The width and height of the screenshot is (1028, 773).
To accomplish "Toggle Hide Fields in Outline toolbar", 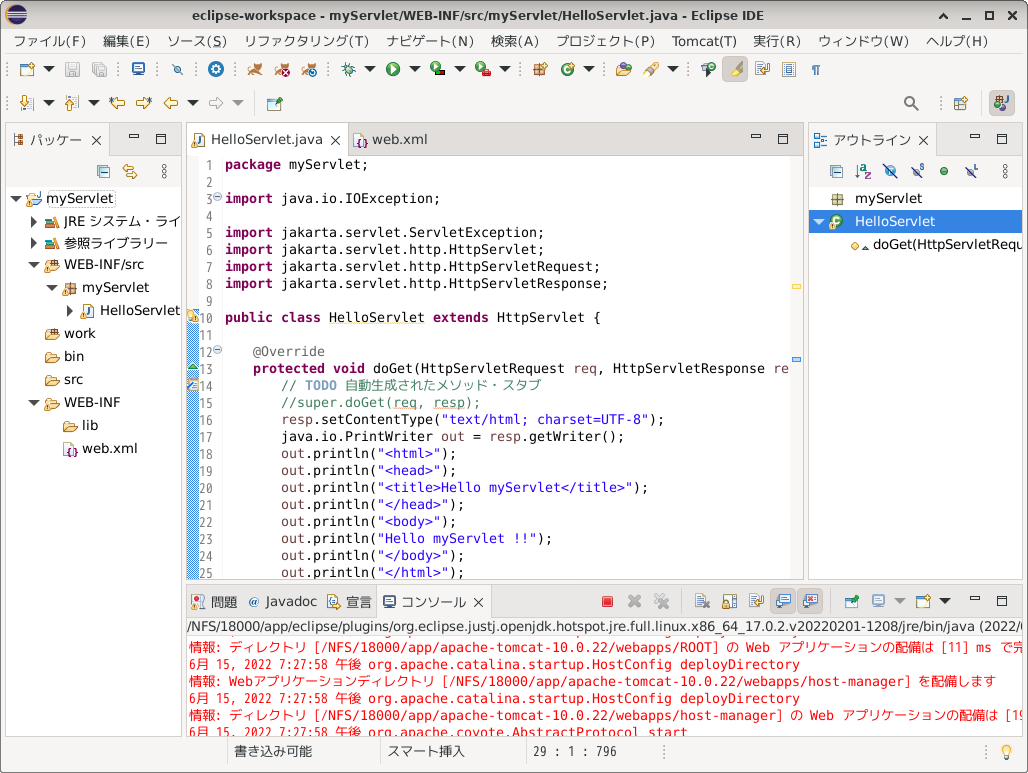I will [890, 172].
